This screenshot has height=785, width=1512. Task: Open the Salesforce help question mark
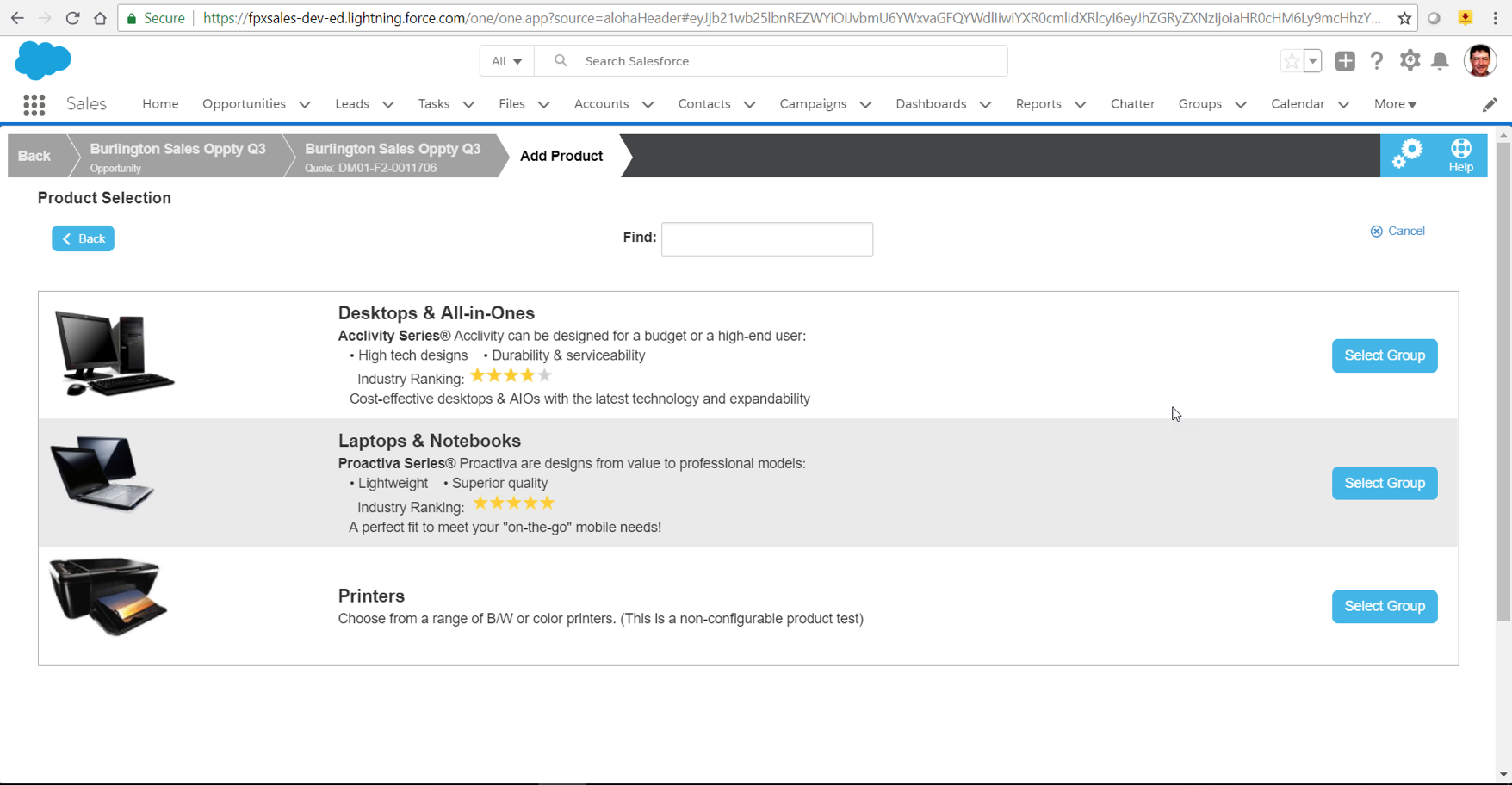point(1377,61)
